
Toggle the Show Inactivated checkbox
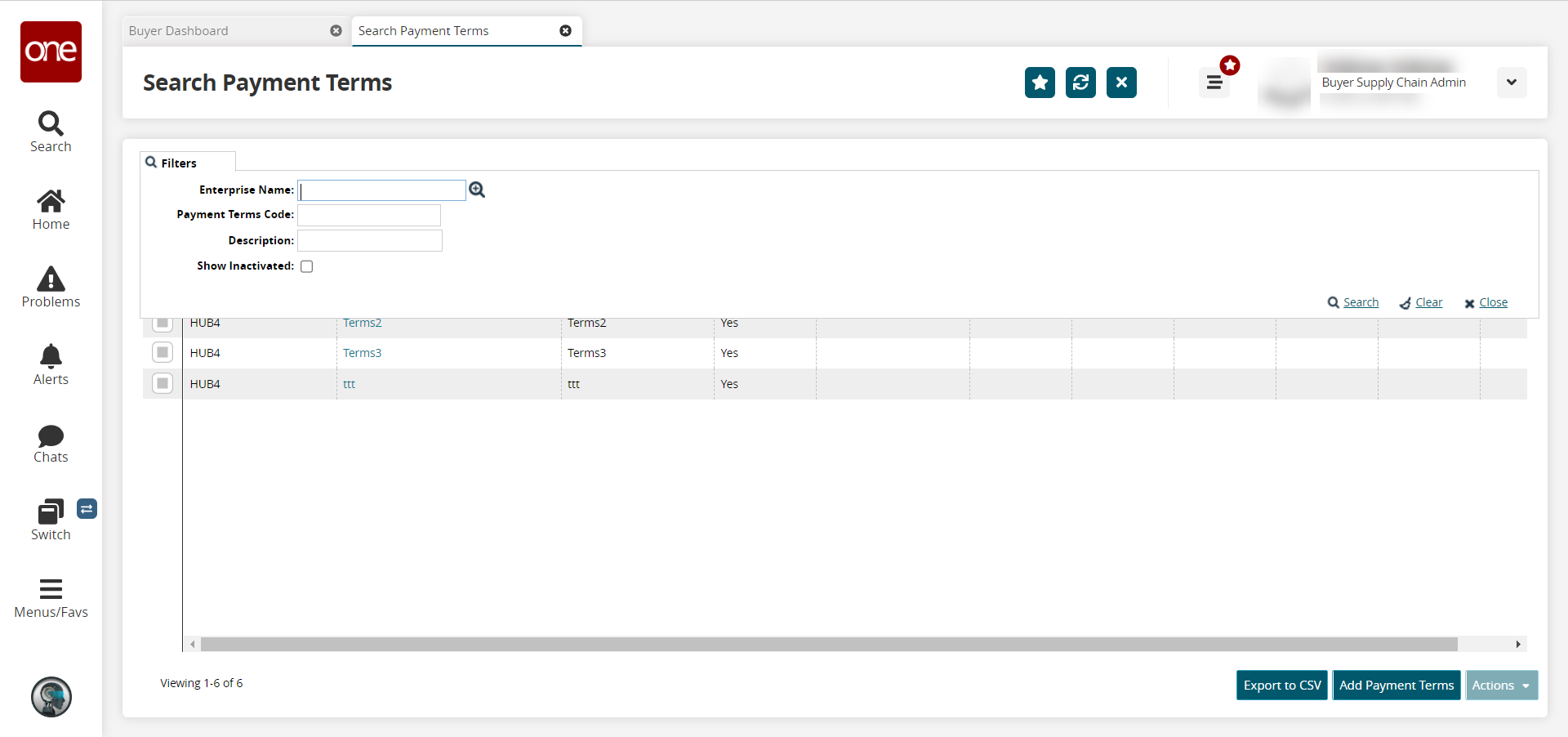(x=307, y=266)
